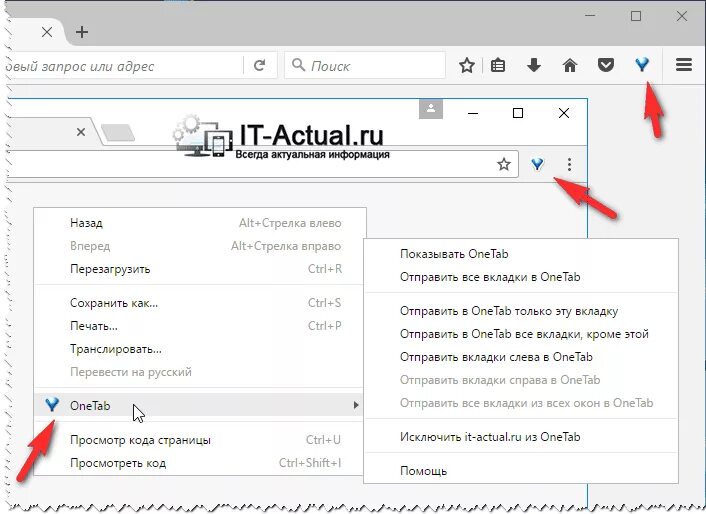Viewport: 706px width, 514px height.
Task: Open Chrome three-dot menu
Action: pos(569,164)
